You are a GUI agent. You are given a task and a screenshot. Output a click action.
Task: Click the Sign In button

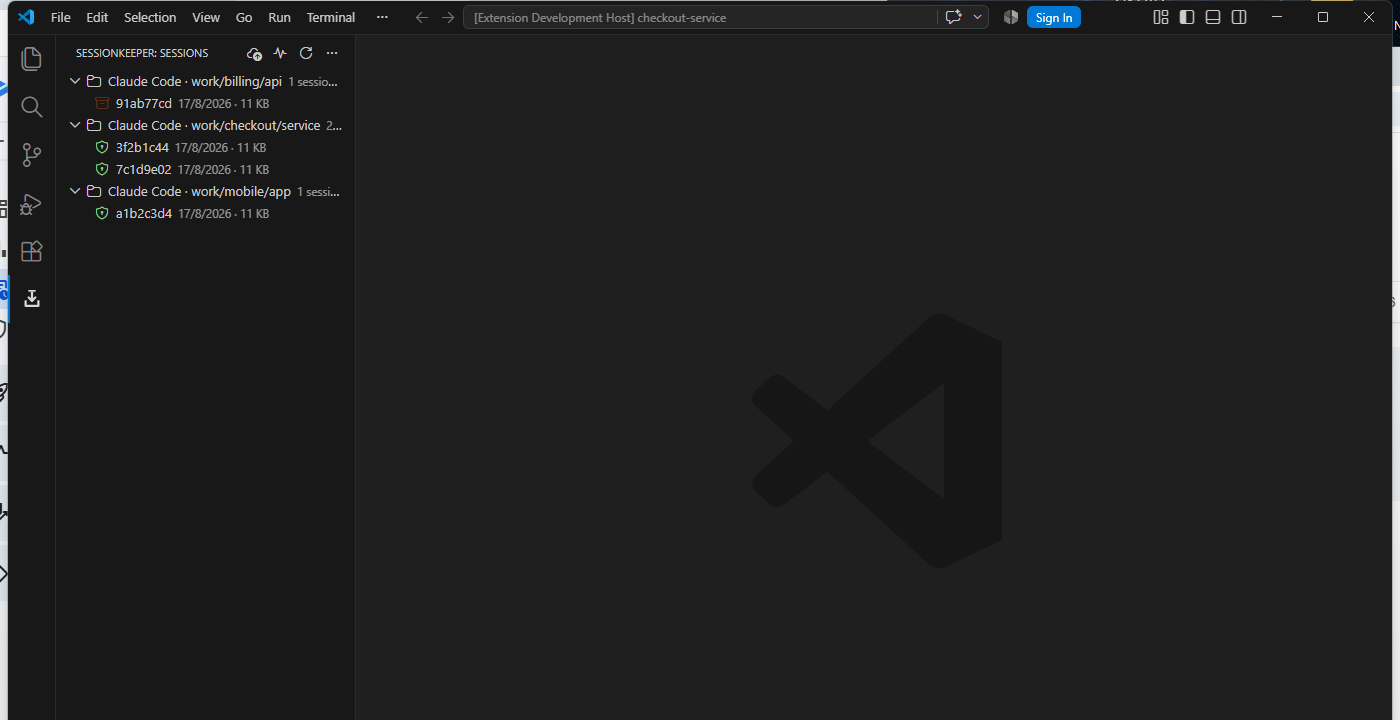click(x=1054, y=17)
